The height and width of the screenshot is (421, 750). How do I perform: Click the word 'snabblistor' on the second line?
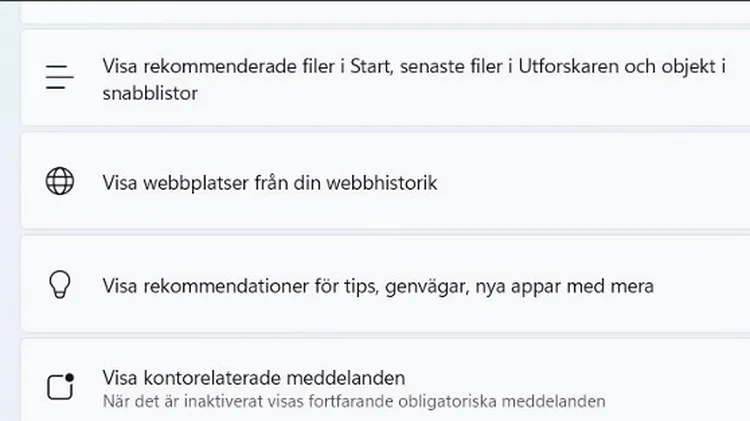click(x=150, y=93)
